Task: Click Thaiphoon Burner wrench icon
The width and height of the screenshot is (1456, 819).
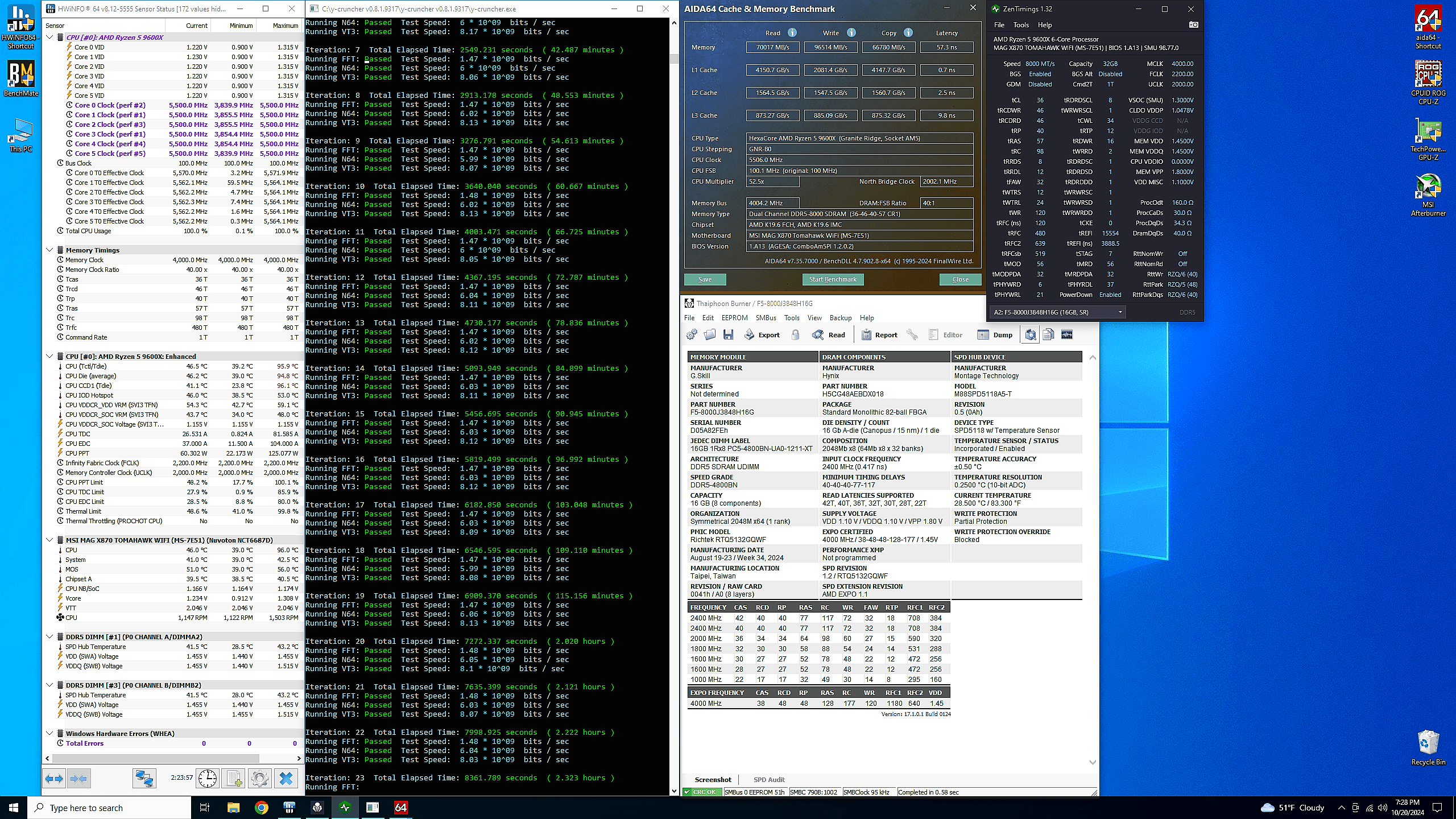Action: (x=912, y=335)
